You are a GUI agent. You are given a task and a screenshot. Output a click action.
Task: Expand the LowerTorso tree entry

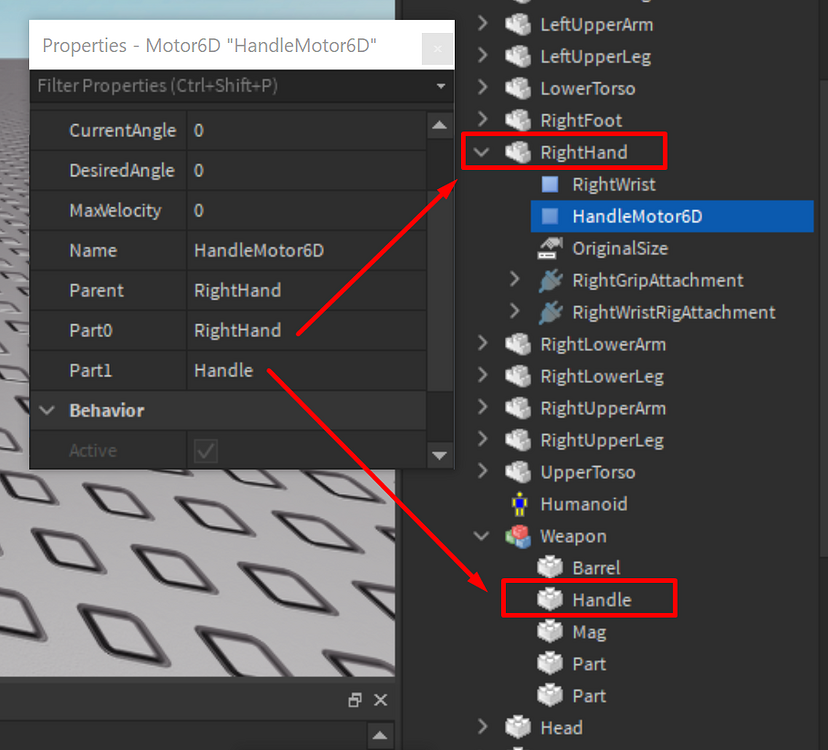pyautogui.click(x=481, y=88)
